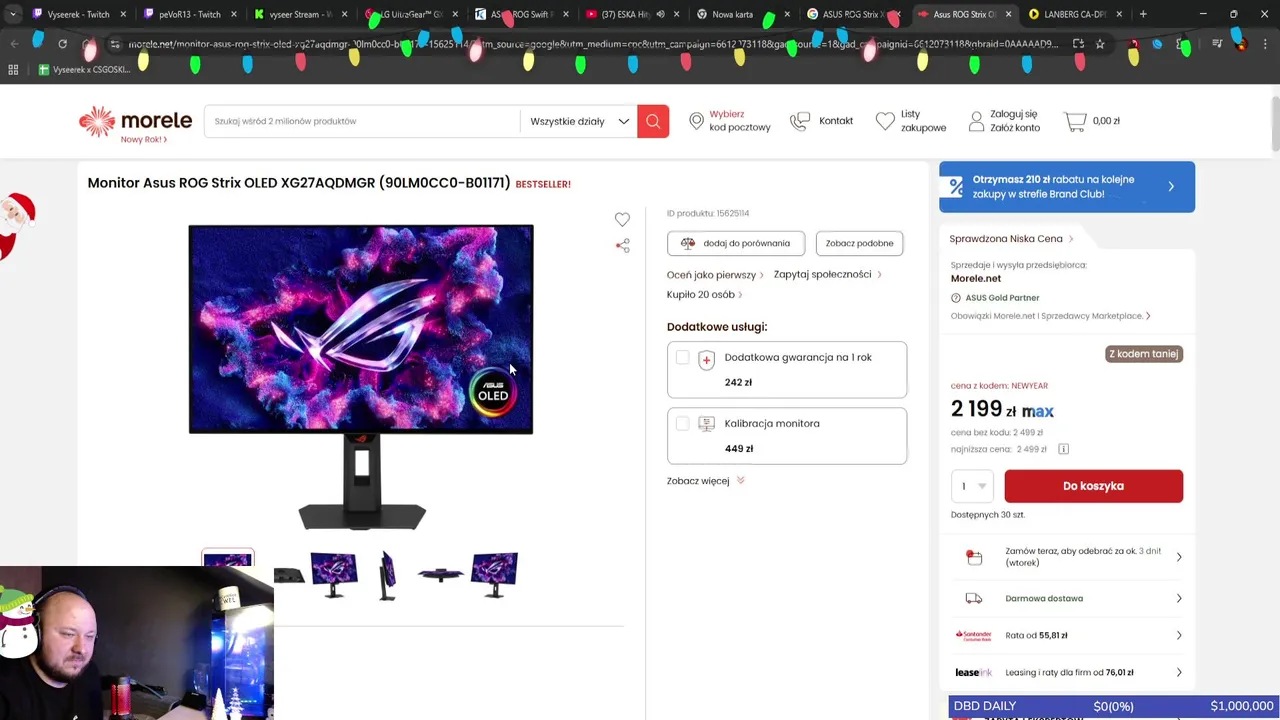
Task: Click the Z kodem taniej badge
Action: [x=1144, y=354]
